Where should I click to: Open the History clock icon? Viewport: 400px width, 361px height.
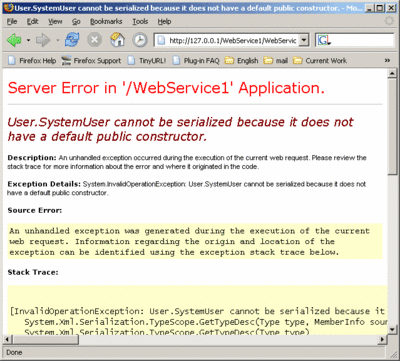pyautogui.click(x=140, y=40)
